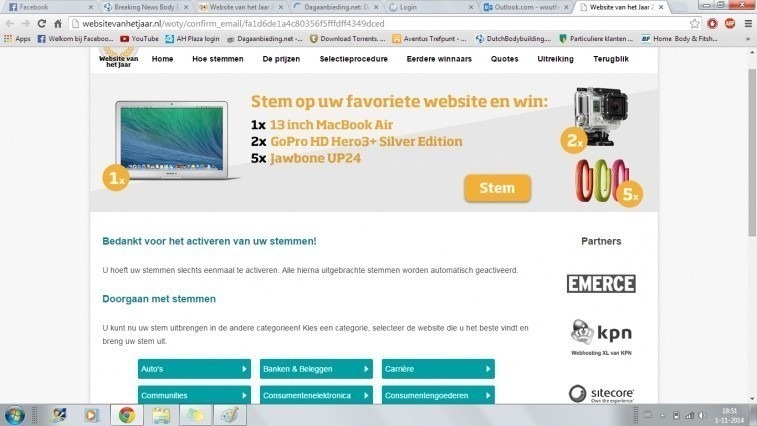This screenshot has width=757, height=426.
Task: Open the Adblock extension icon
Action: pos(730,23)
